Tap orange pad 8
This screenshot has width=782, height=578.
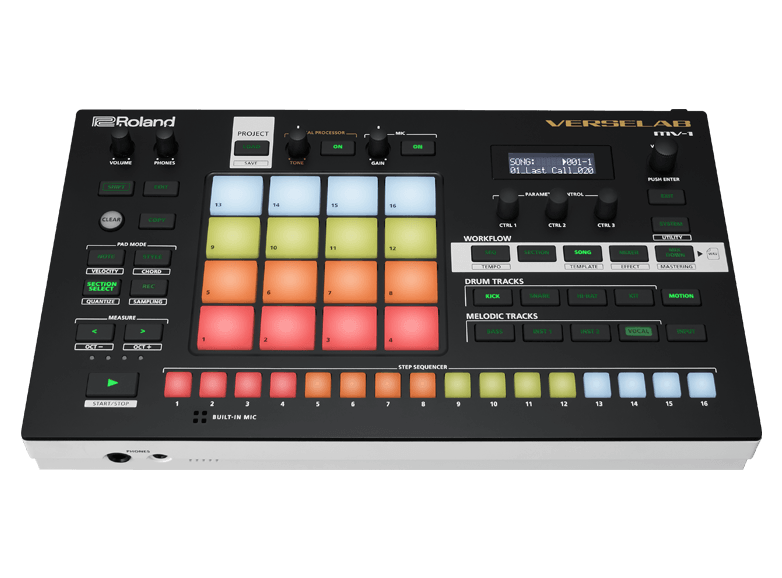411,282
